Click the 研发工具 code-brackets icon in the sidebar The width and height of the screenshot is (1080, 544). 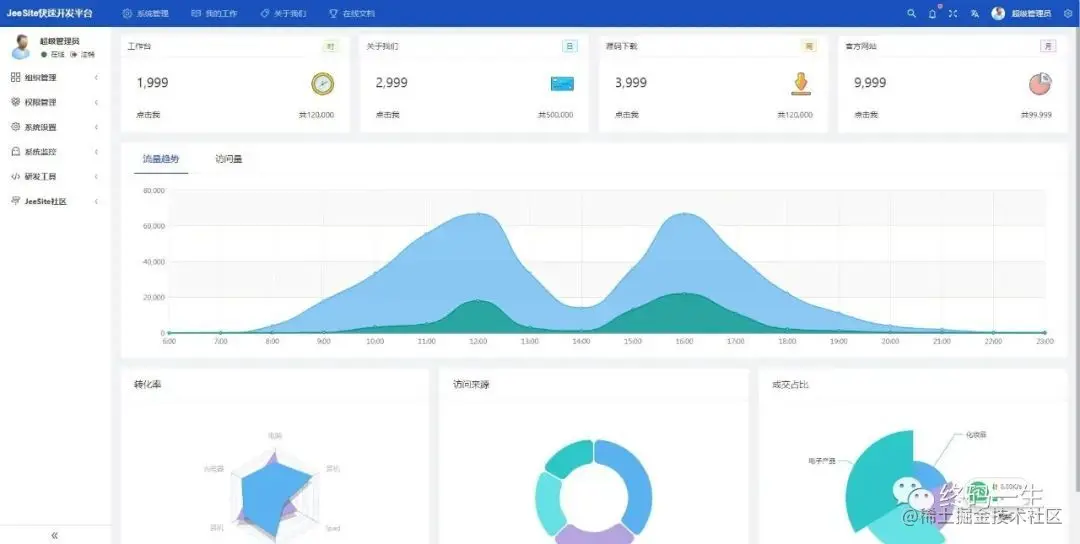(x=15, y=176)
